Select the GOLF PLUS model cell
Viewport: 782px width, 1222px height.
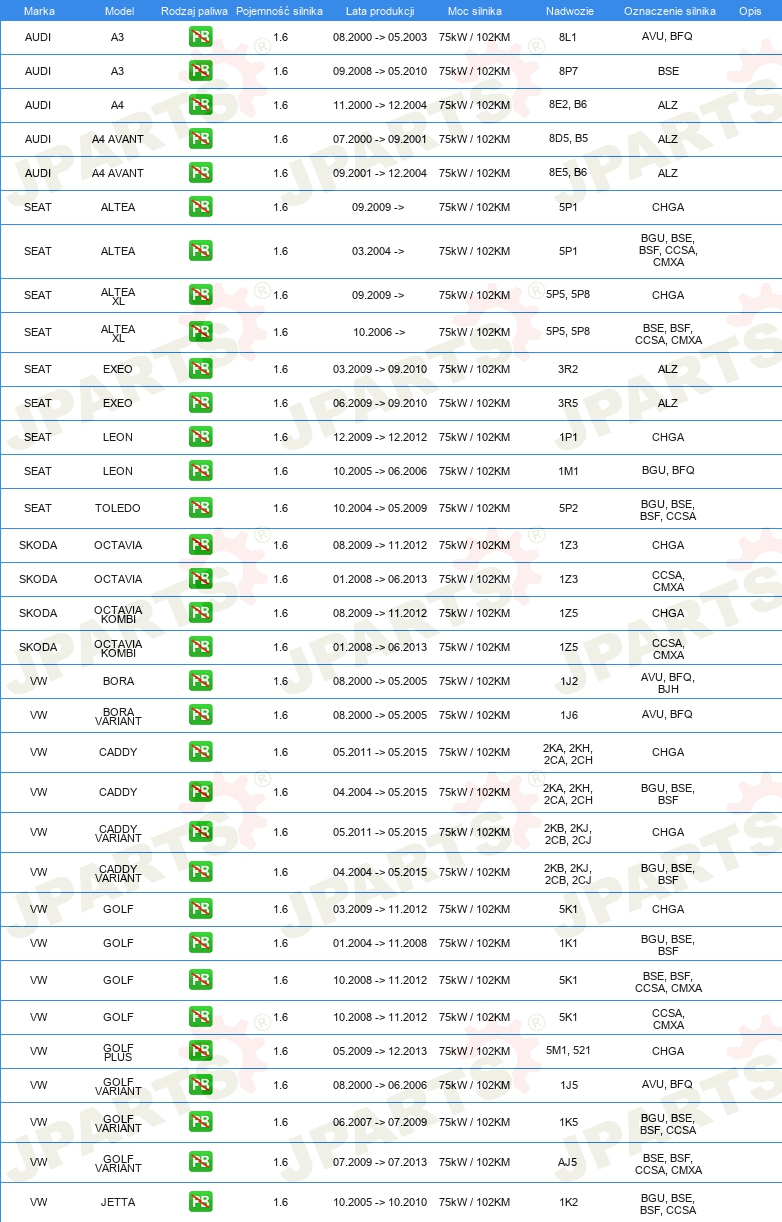tap(118, 1051)
